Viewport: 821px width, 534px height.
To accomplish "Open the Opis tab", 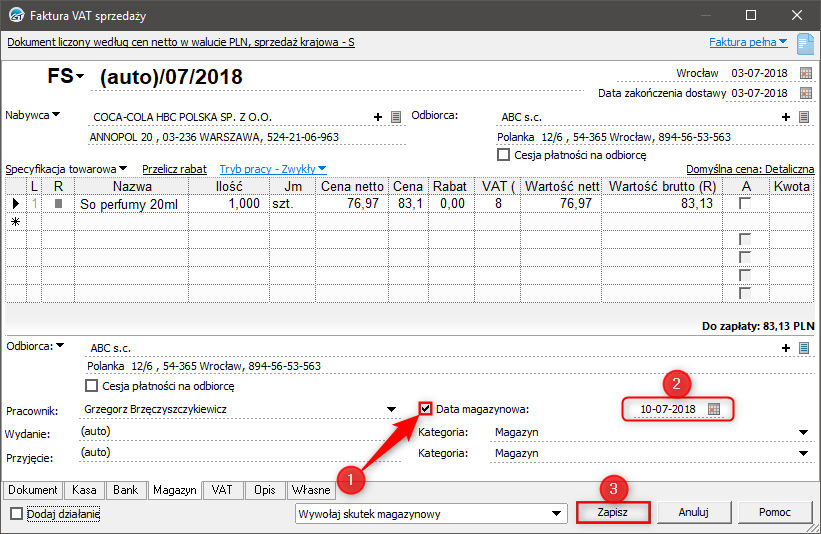I will pos(265,490).
